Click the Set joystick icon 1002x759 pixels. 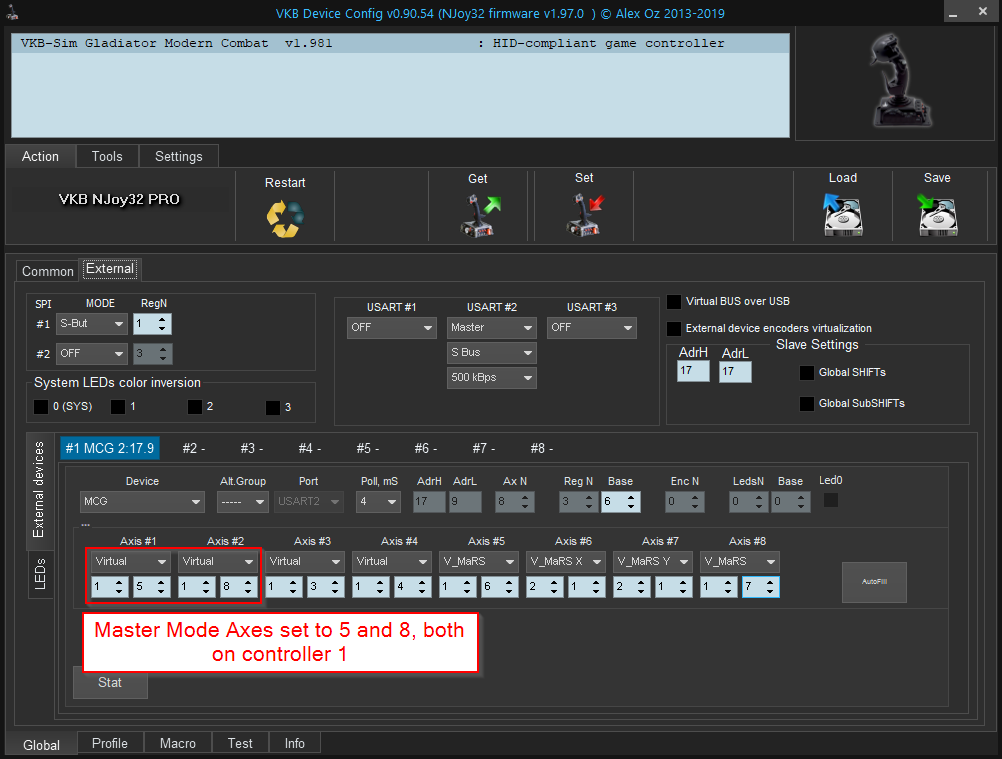point(585,215)
